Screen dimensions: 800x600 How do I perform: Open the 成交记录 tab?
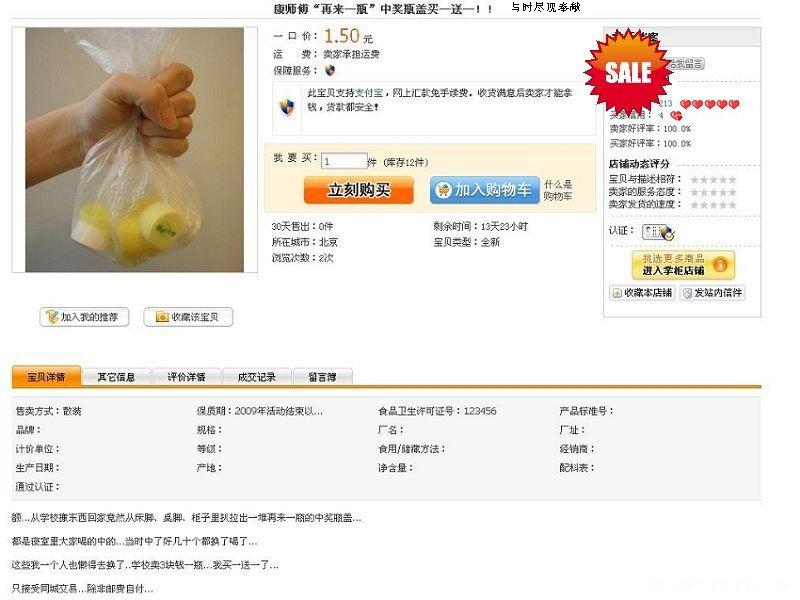coord(257,377)
